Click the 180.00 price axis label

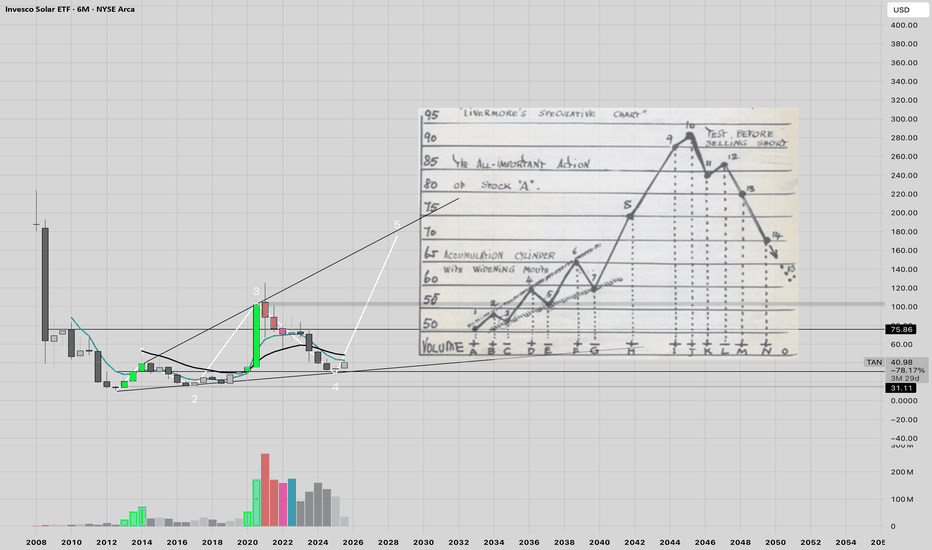click(903, 232)
